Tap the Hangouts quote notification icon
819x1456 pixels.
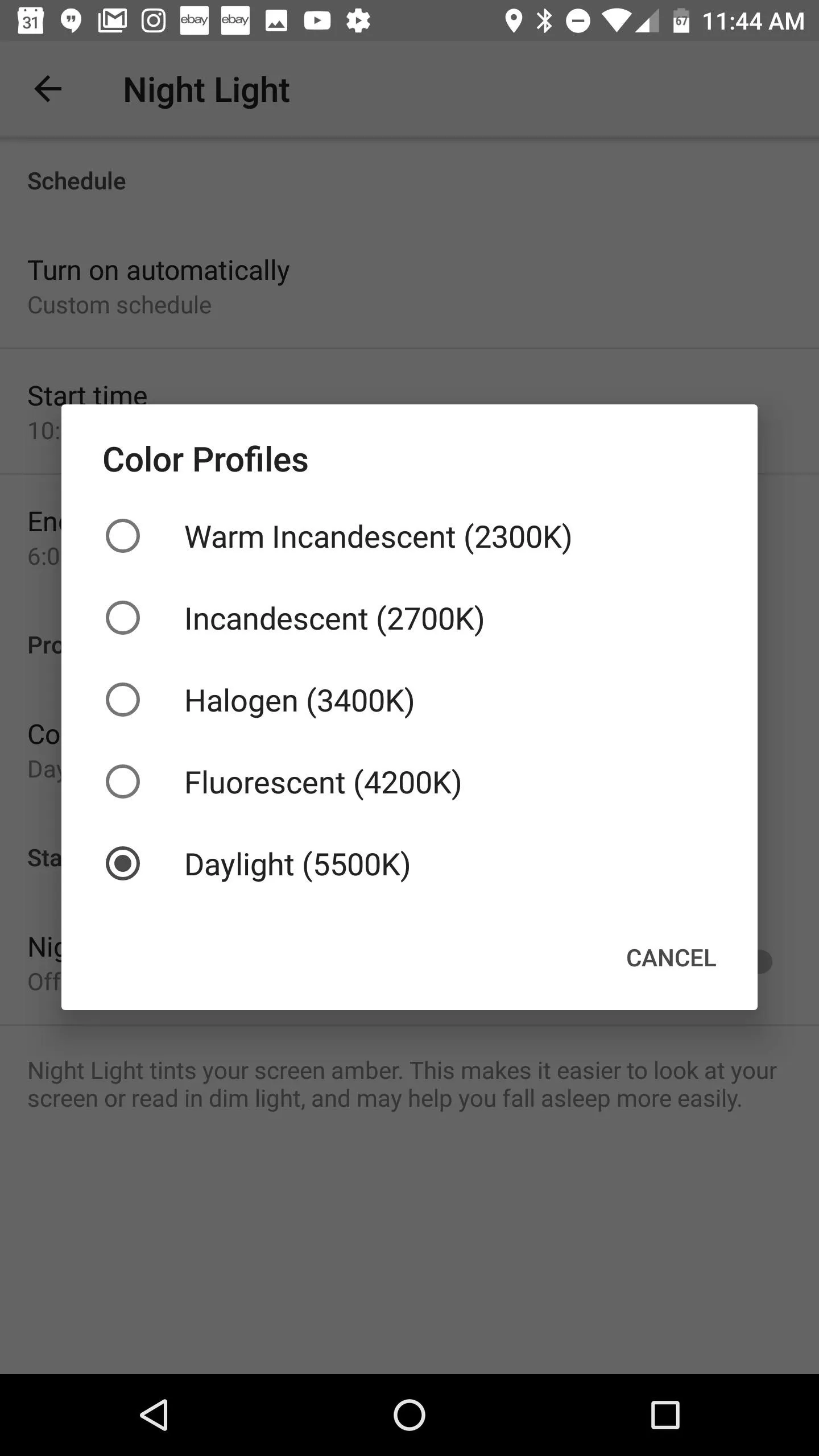[x=71, y=22]
